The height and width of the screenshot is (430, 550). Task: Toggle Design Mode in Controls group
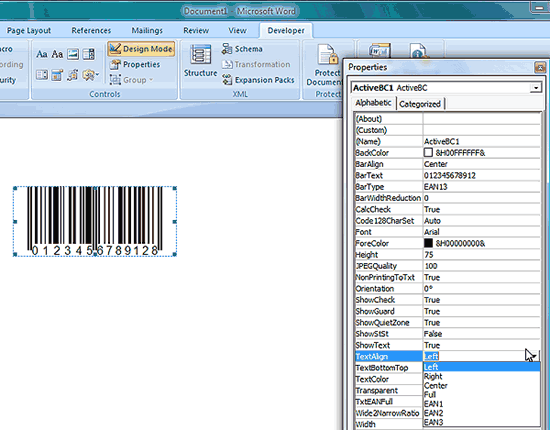click(x=141, y=49)
